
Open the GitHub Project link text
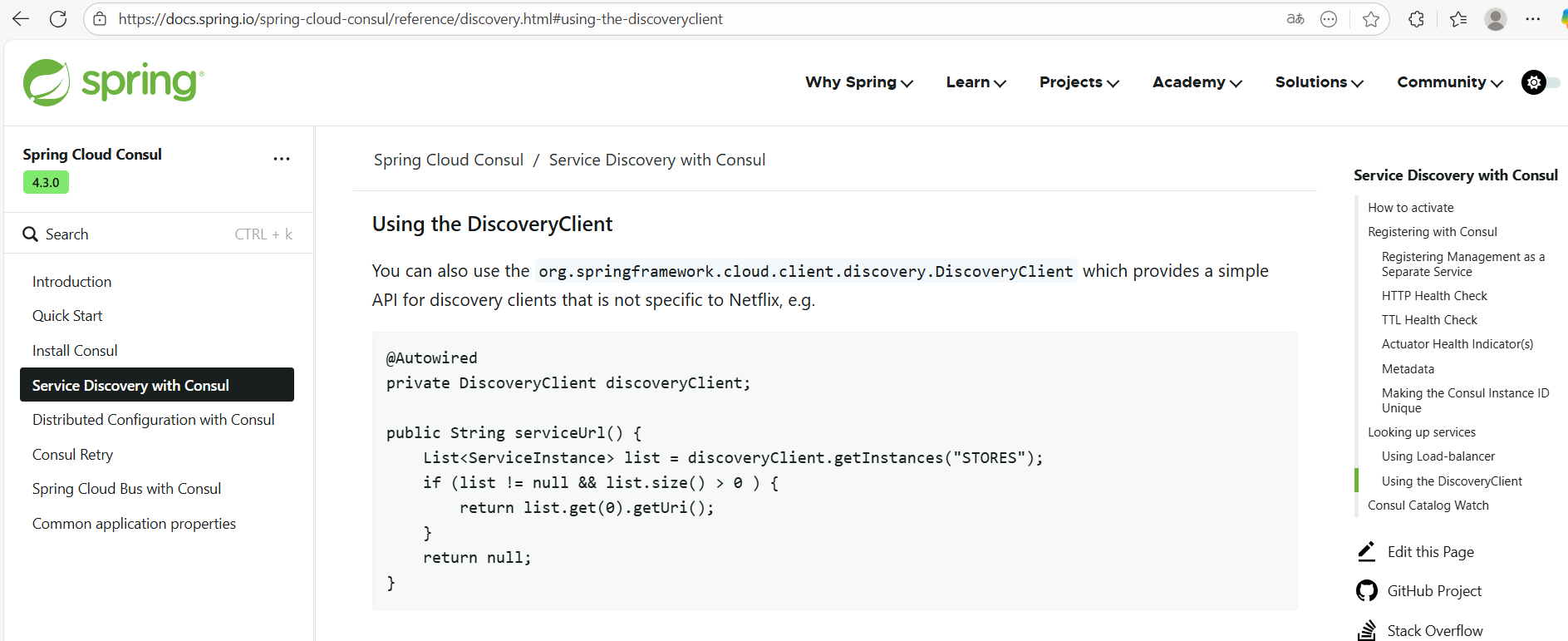(1434, 591)
